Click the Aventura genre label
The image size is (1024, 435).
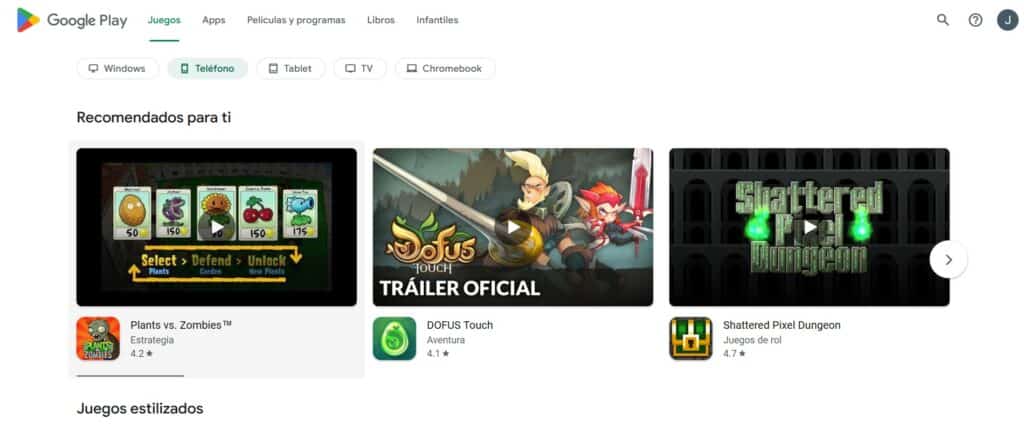tap(446, 340)
